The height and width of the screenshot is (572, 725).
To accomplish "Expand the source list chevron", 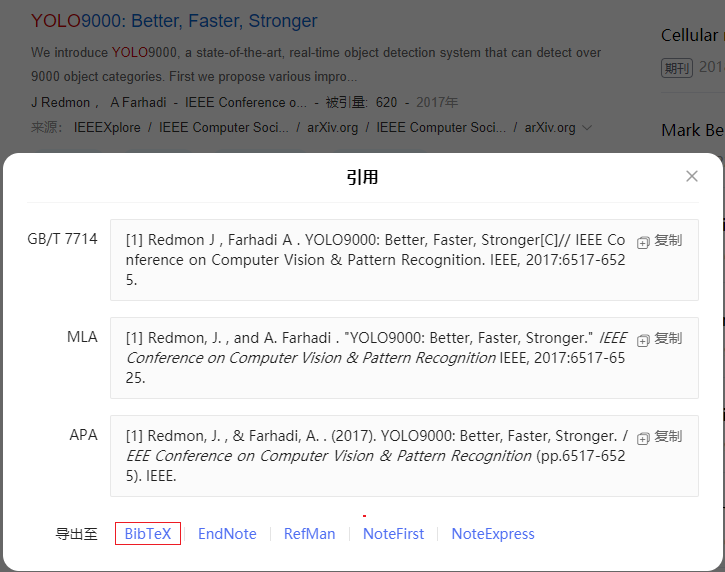I will coord(587,127).
